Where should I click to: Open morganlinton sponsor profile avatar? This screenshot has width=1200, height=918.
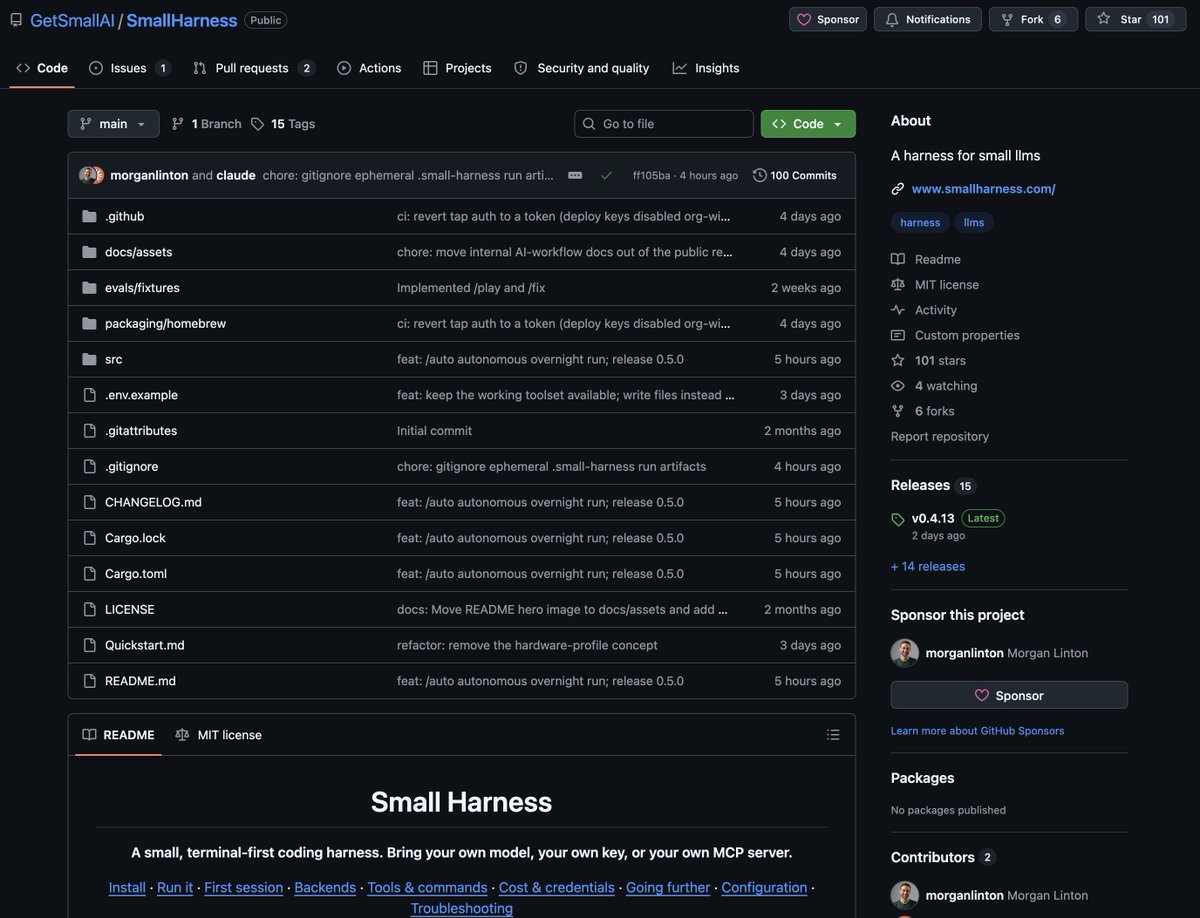point(905,653)
